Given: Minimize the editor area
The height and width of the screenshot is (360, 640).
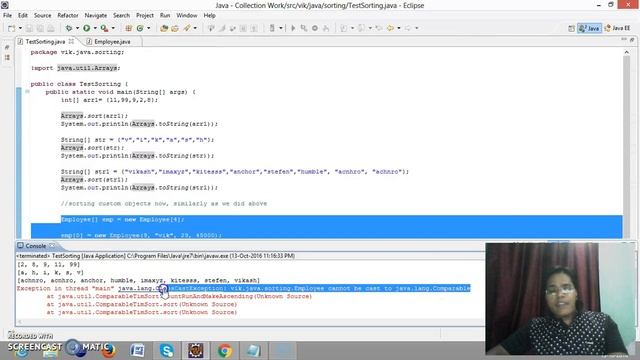Looking at the screenshot, I should tap(624, 40).
